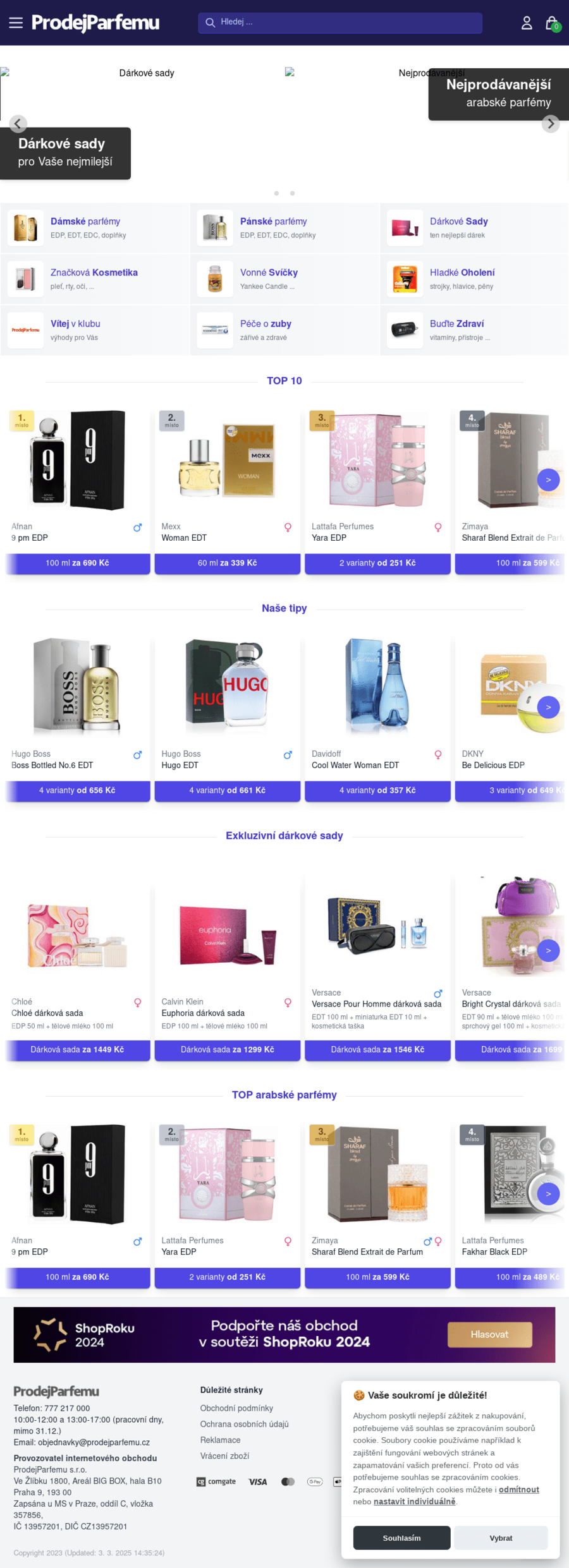Open the shopping cart icon
The width and height of the screenshot is (569, 1568).
pyautogui.click(x=551, y=23)
